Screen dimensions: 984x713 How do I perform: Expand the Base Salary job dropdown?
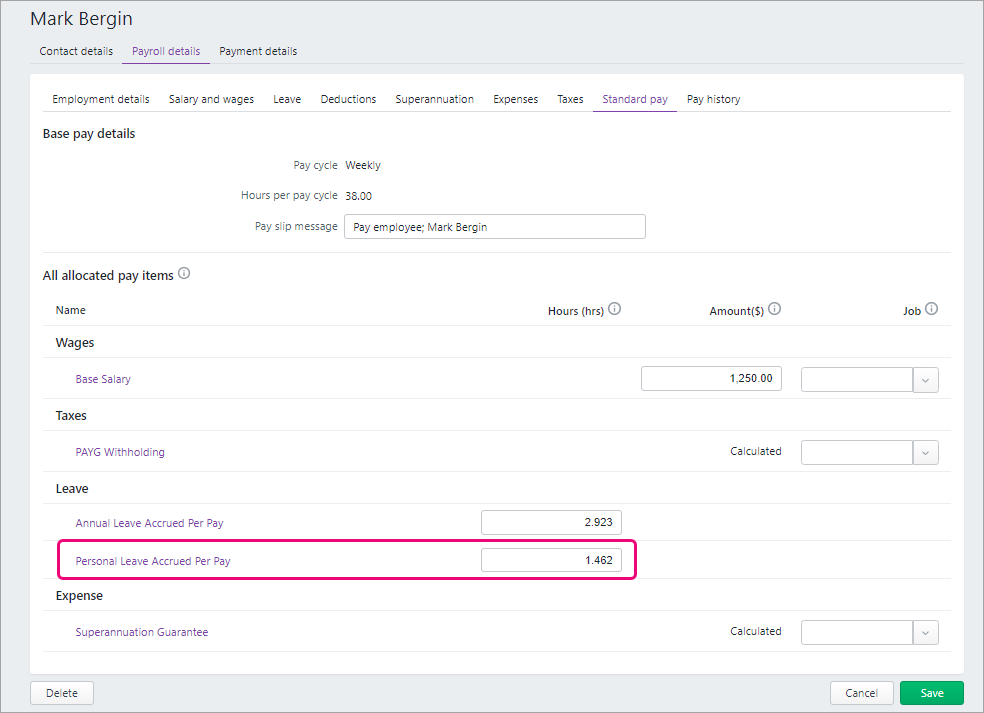(925, 380)
